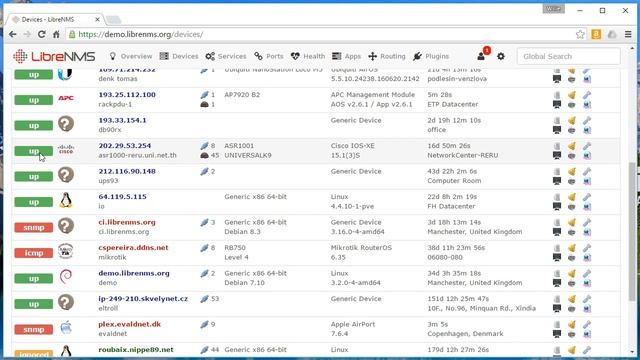Reload the page
The width and height of the screenshot is (640, 360).
(x=42, y=35)
